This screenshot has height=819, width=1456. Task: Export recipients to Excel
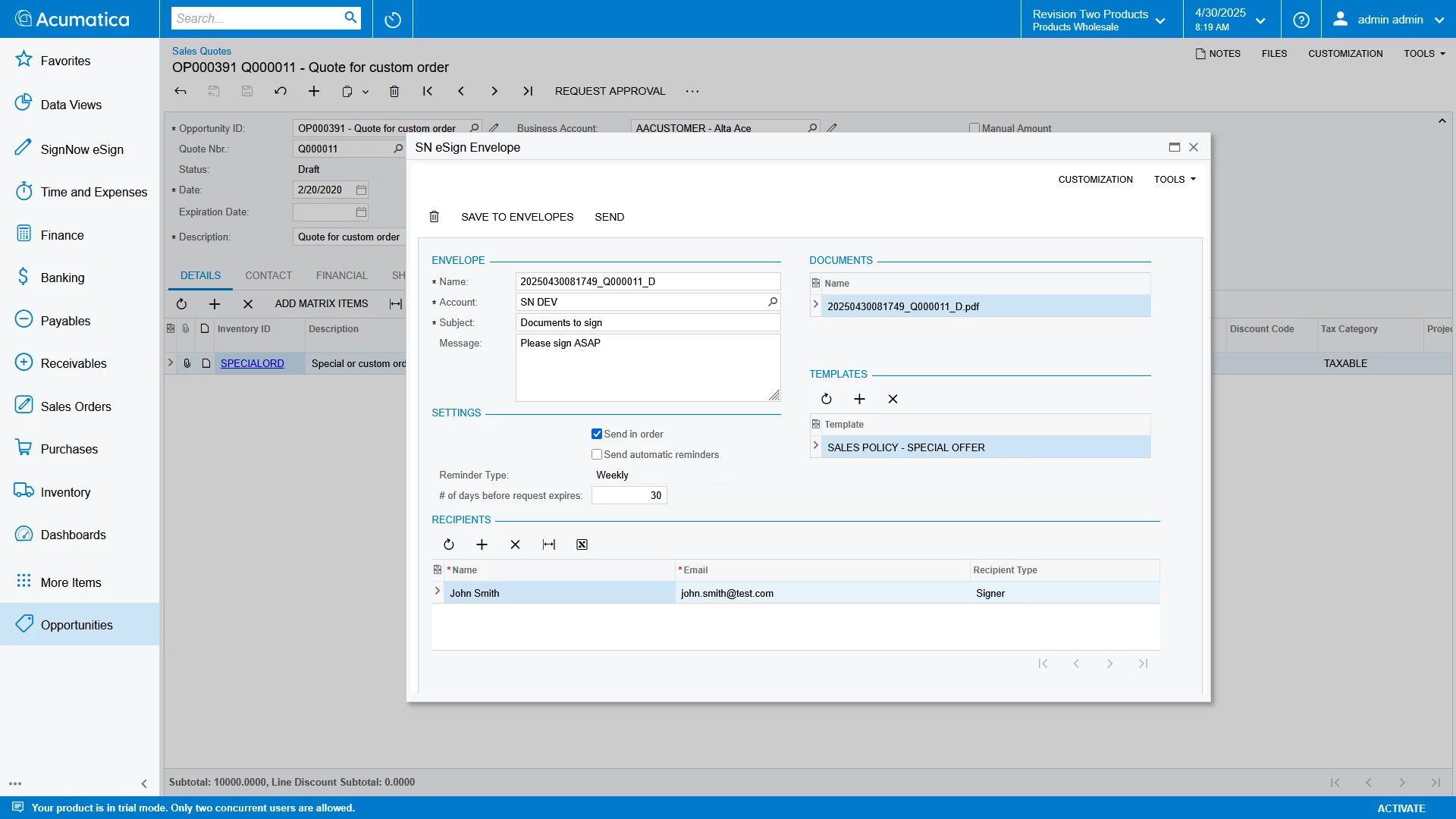582,544
